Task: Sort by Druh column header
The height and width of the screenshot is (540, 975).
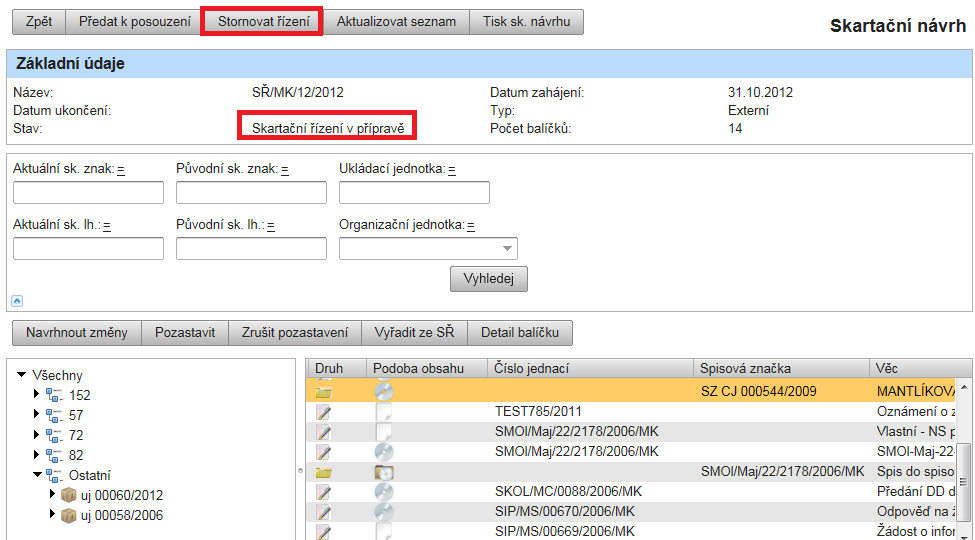Action: click(336, 368)
